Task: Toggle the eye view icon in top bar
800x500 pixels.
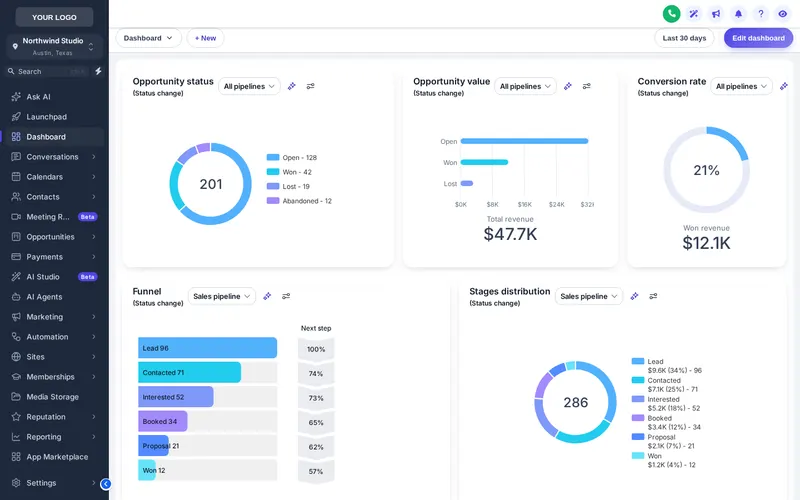Action: point(783,14)
